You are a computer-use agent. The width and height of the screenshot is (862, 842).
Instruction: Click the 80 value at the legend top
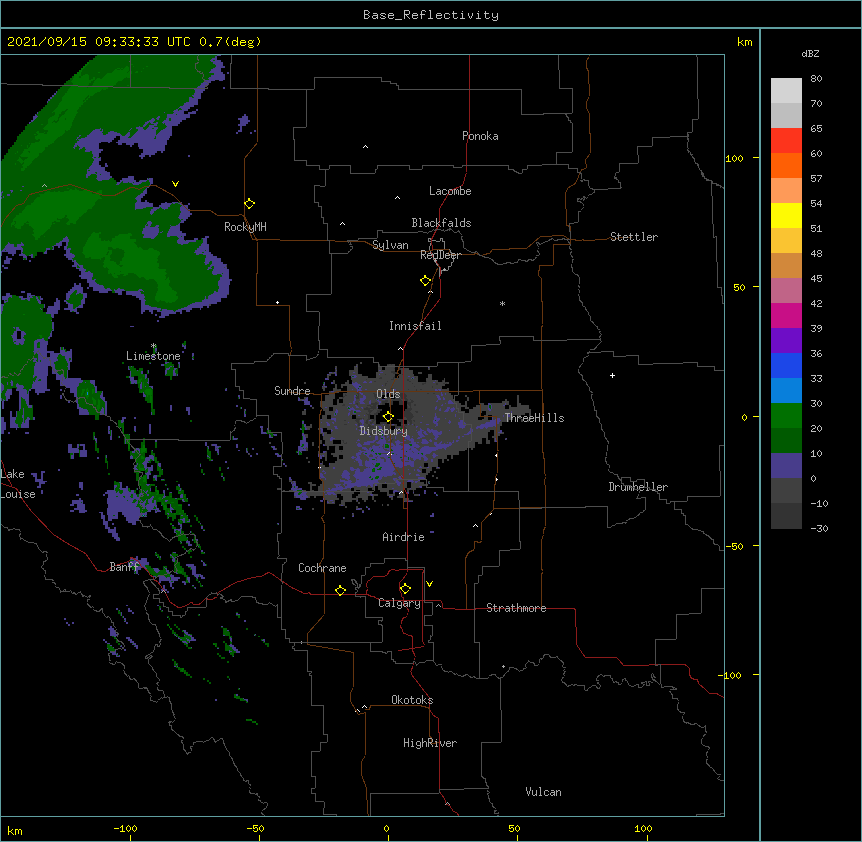click(816, 79)
